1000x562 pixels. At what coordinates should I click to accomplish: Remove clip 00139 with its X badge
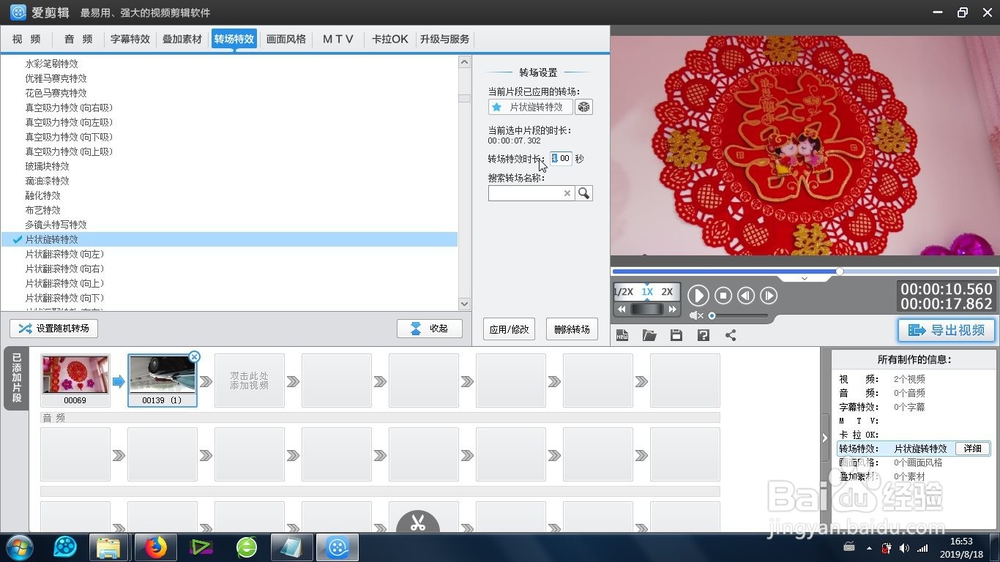(195, 357)
